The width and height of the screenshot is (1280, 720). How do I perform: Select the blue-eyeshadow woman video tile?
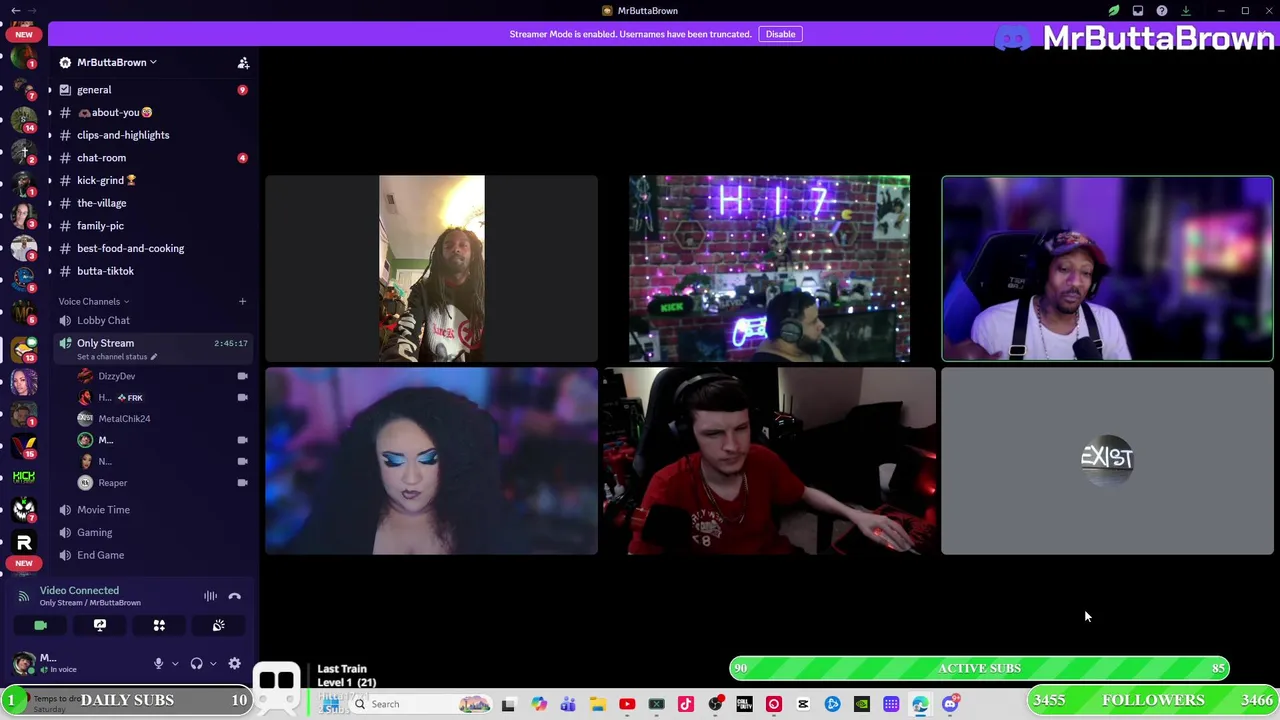coord(431,461)
